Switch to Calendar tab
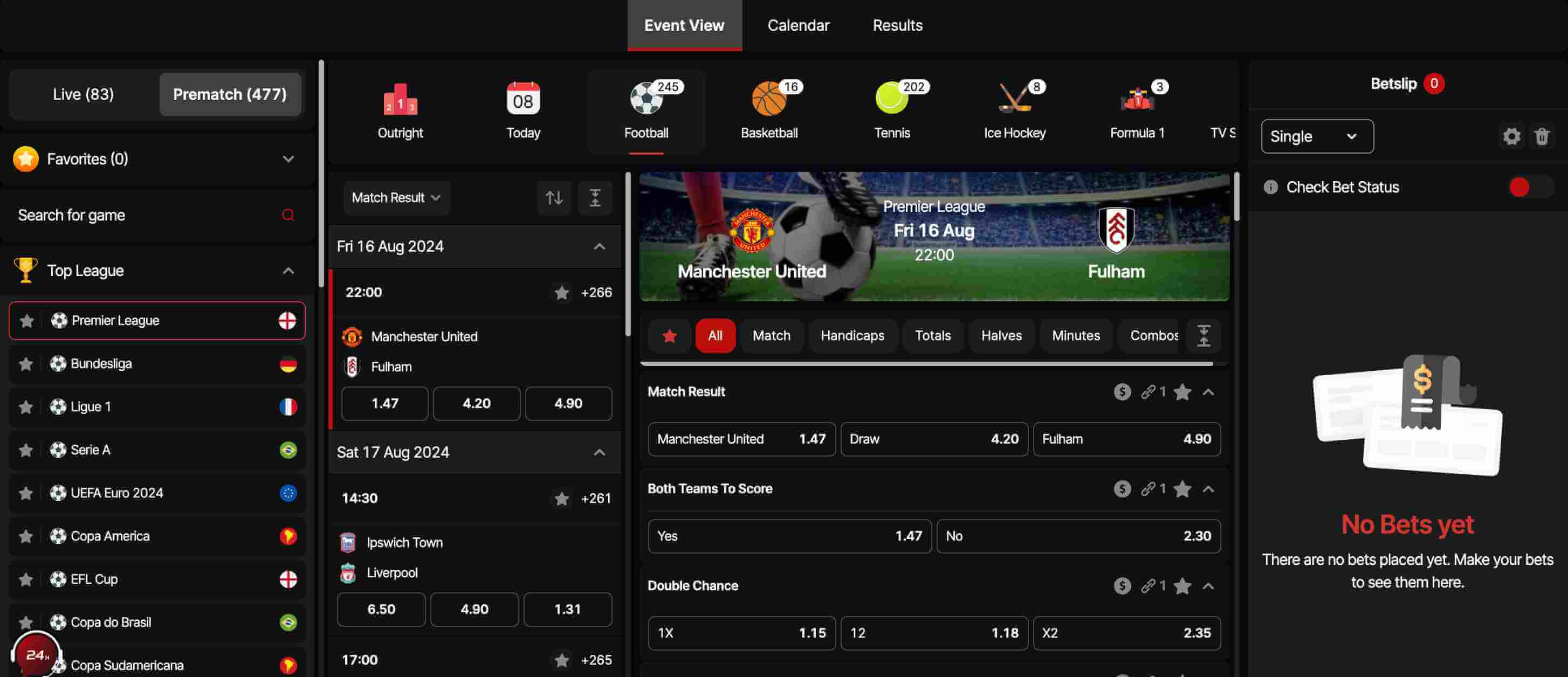This screenshot has width=1568, height=677. (x=798, y=25)
